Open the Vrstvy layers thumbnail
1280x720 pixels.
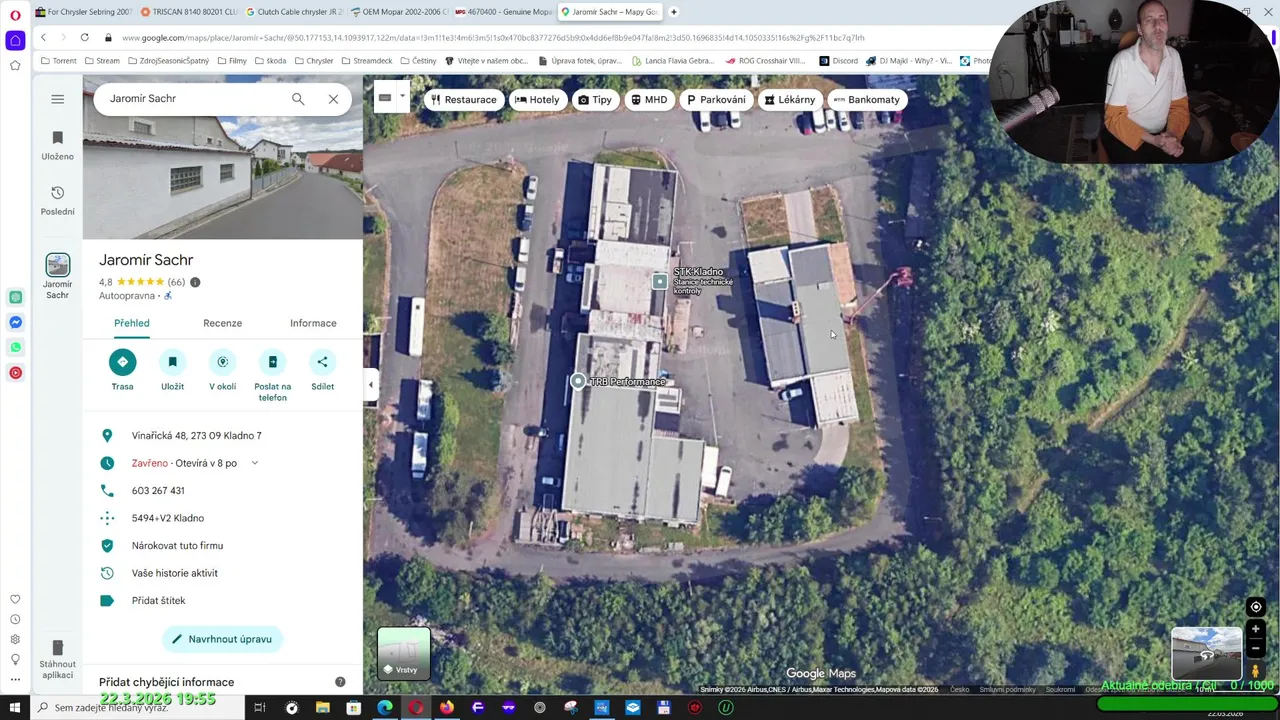click(404, 653)
